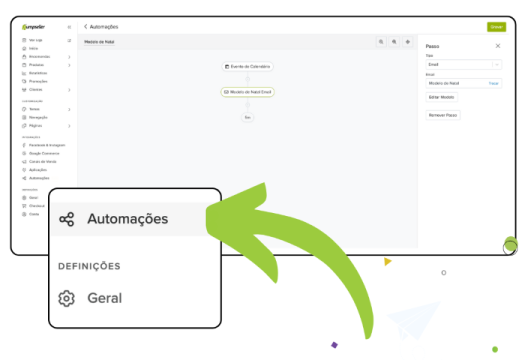Open Estatísticas in the sidebar
Image resolution: width=525 pixels, height=360 pixels.
(x=34, y=73)
